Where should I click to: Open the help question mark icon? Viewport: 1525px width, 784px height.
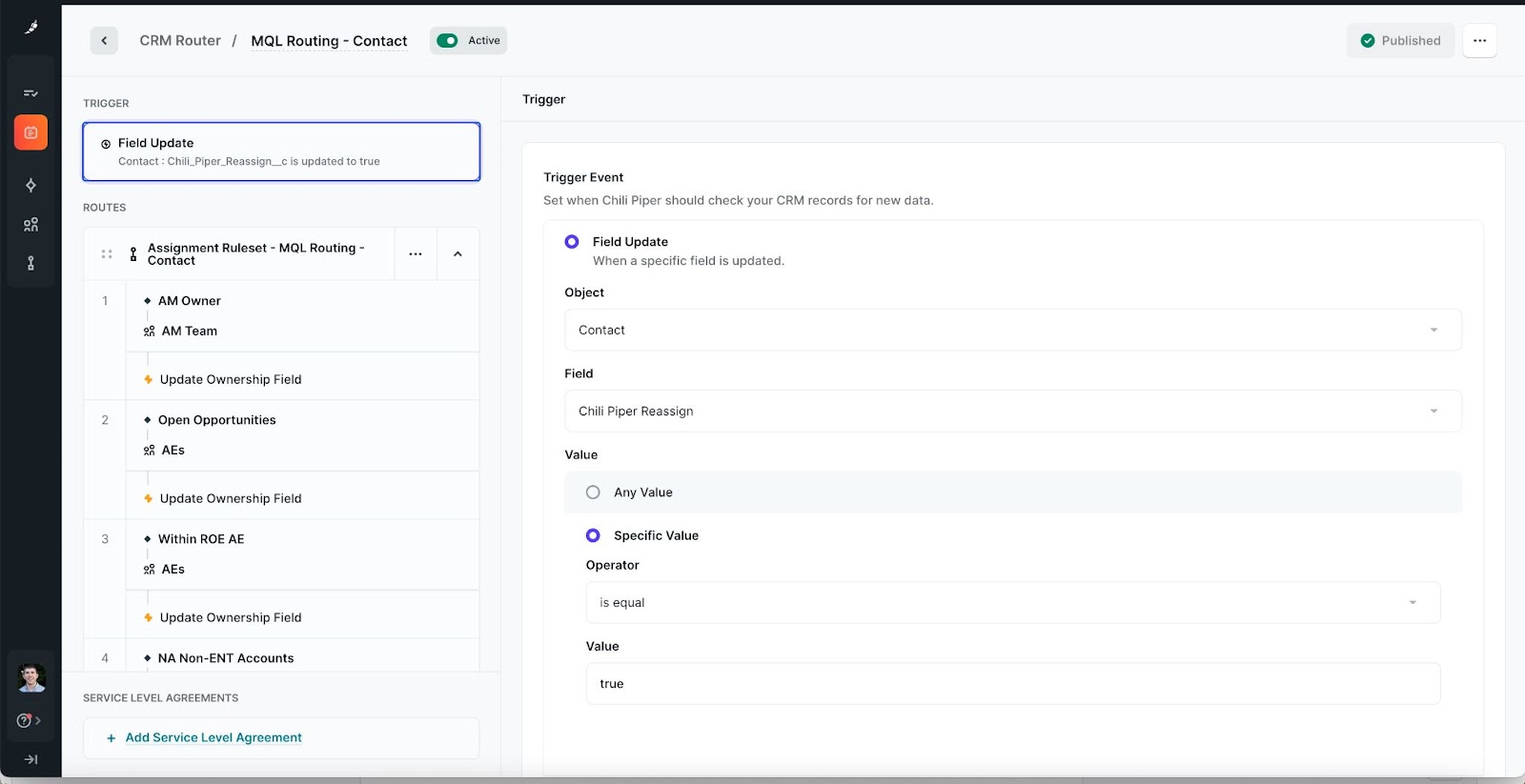coord(25,720)
